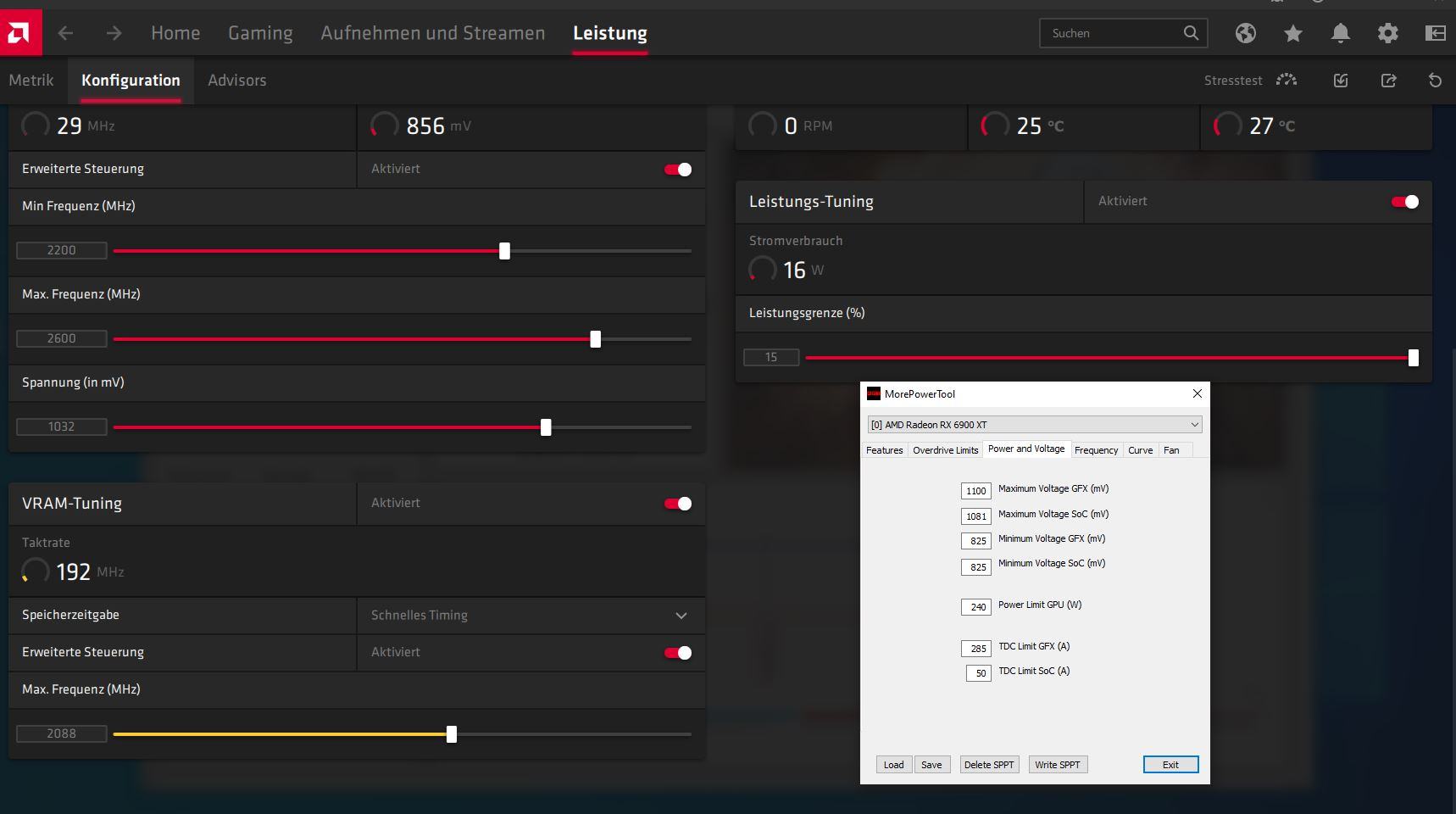The height and width of the screenshot is (814, 1456).
Task: Click Minimum Voltage GFX field
Action: [x=976, y=541]
